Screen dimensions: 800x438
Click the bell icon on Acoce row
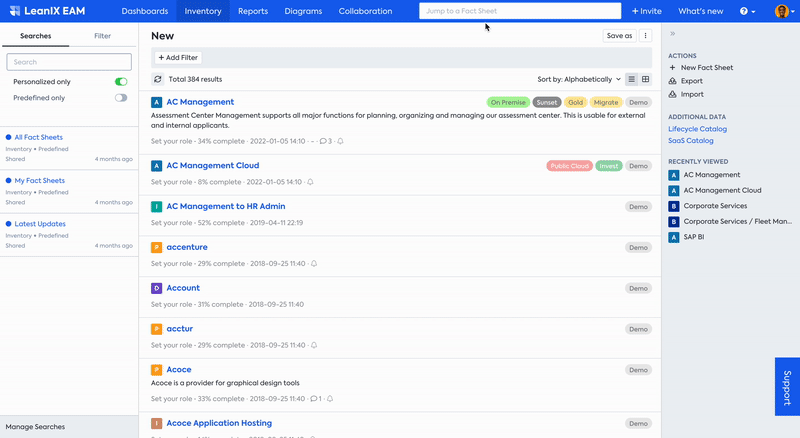click(330, 399)
